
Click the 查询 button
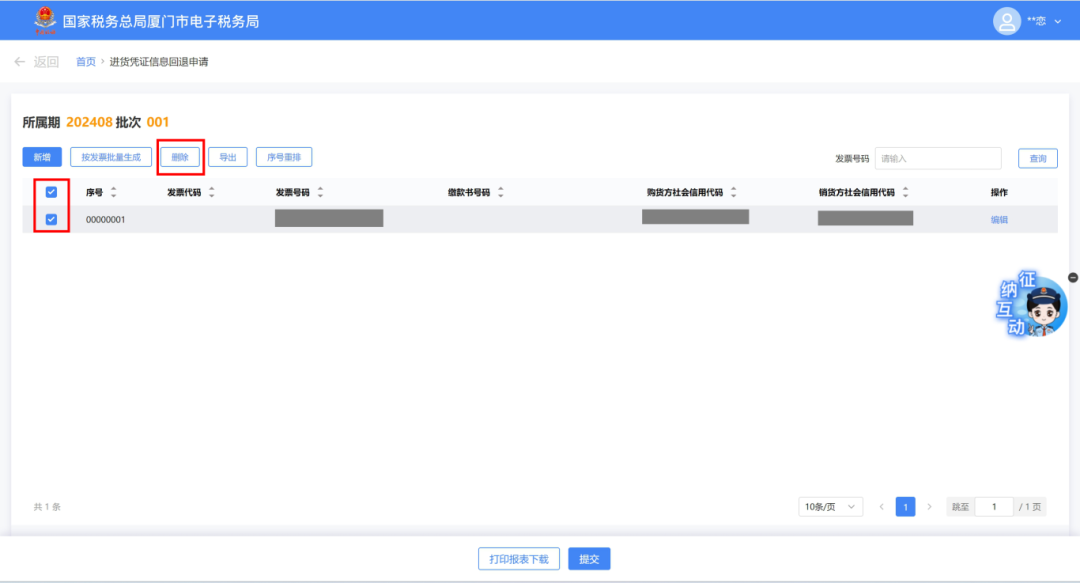click(1038, 158)
